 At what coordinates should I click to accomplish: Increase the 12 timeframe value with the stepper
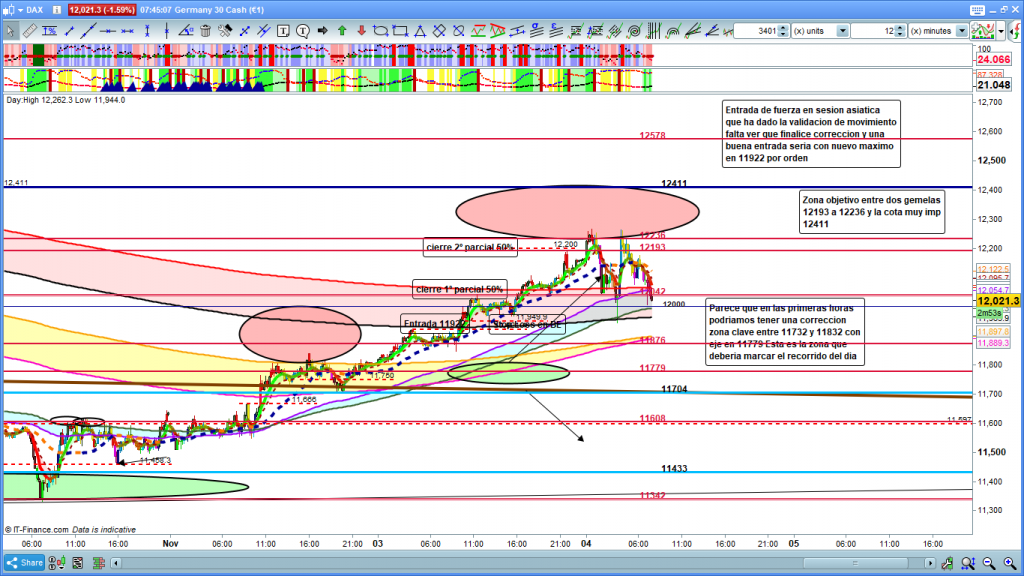point(900,28)
